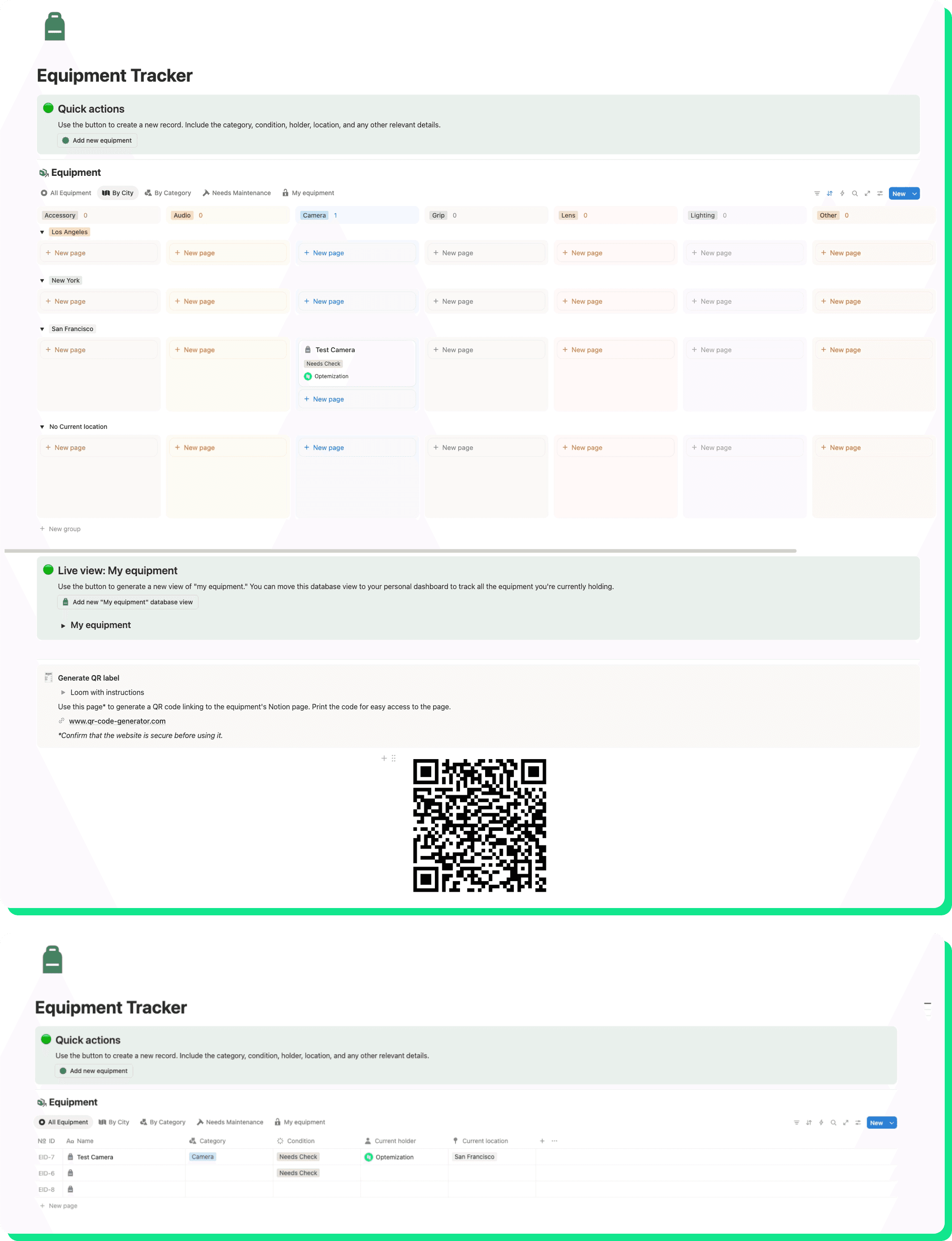Collapse the Los Angeles group
Screen dimensions: 952x1241
tap(42, 232)
